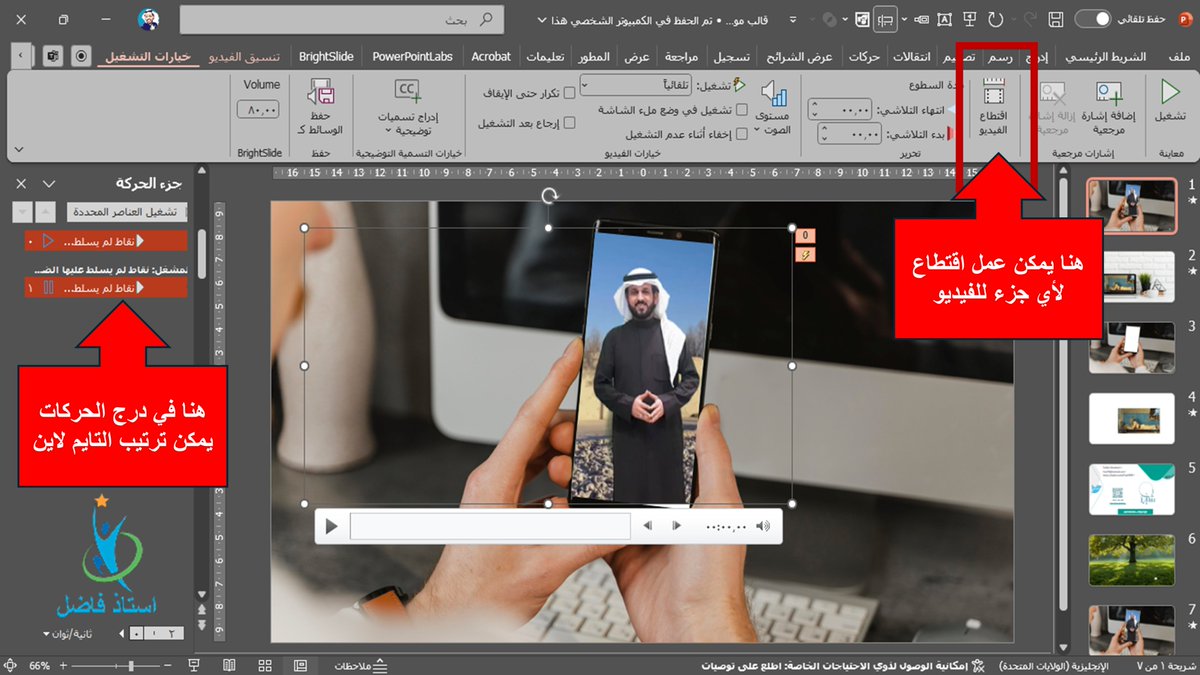Select the second animation entry numbered ١
This screenshot has width=1200, height=675.
[x=106, y=288]
